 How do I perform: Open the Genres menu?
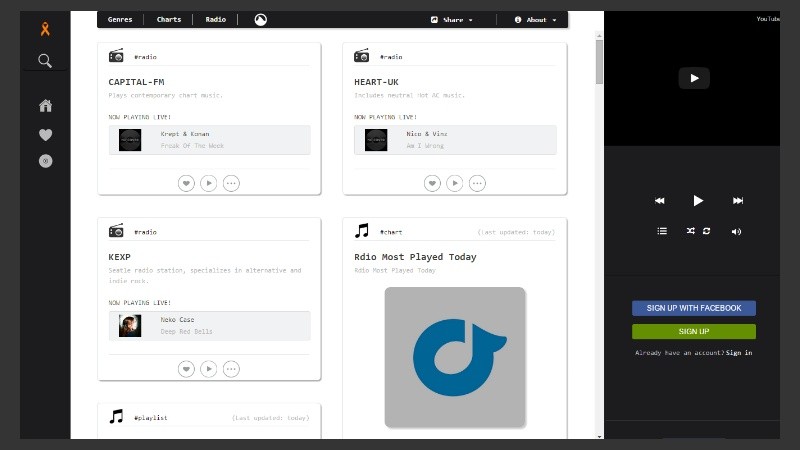click(120, 19)
